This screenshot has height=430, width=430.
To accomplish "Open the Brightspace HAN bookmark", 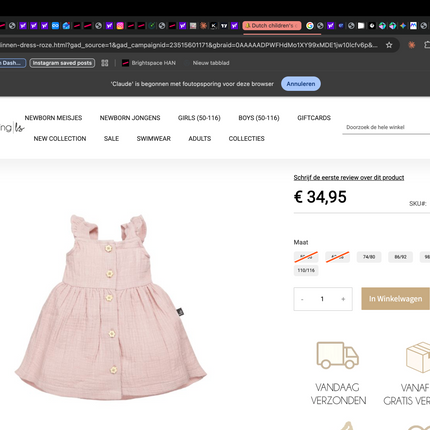I will (149, 63).
